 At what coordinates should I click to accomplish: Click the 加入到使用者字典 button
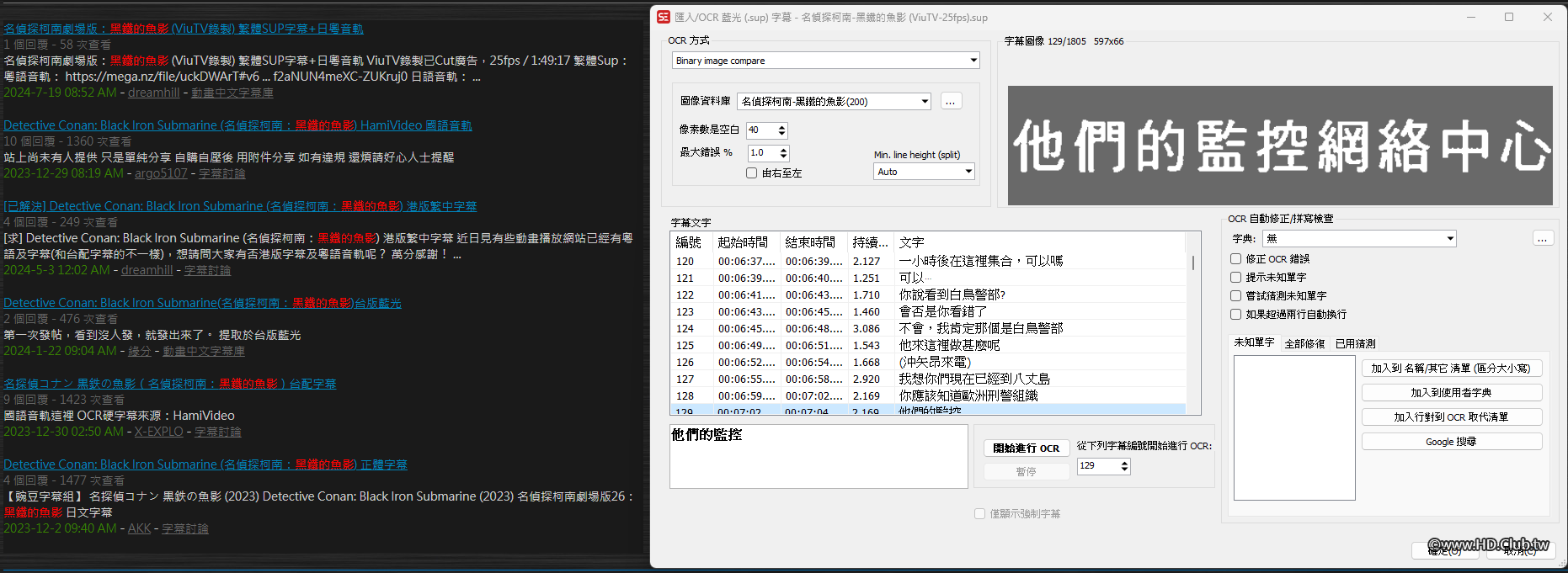1451,393
